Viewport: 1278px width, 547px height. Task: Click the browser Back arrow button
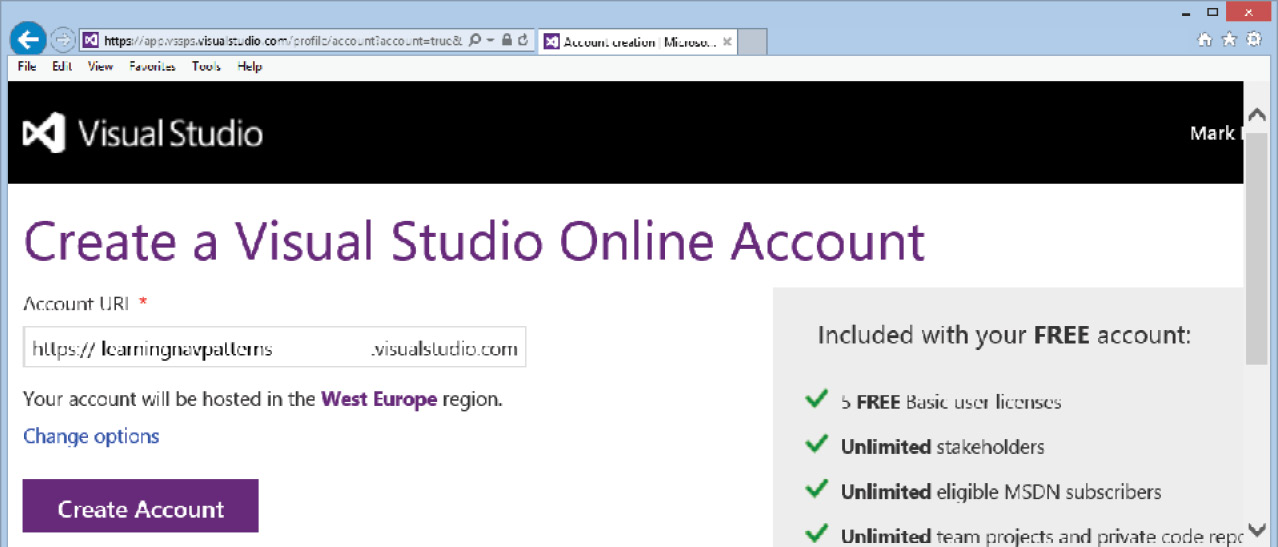[28, 40]
